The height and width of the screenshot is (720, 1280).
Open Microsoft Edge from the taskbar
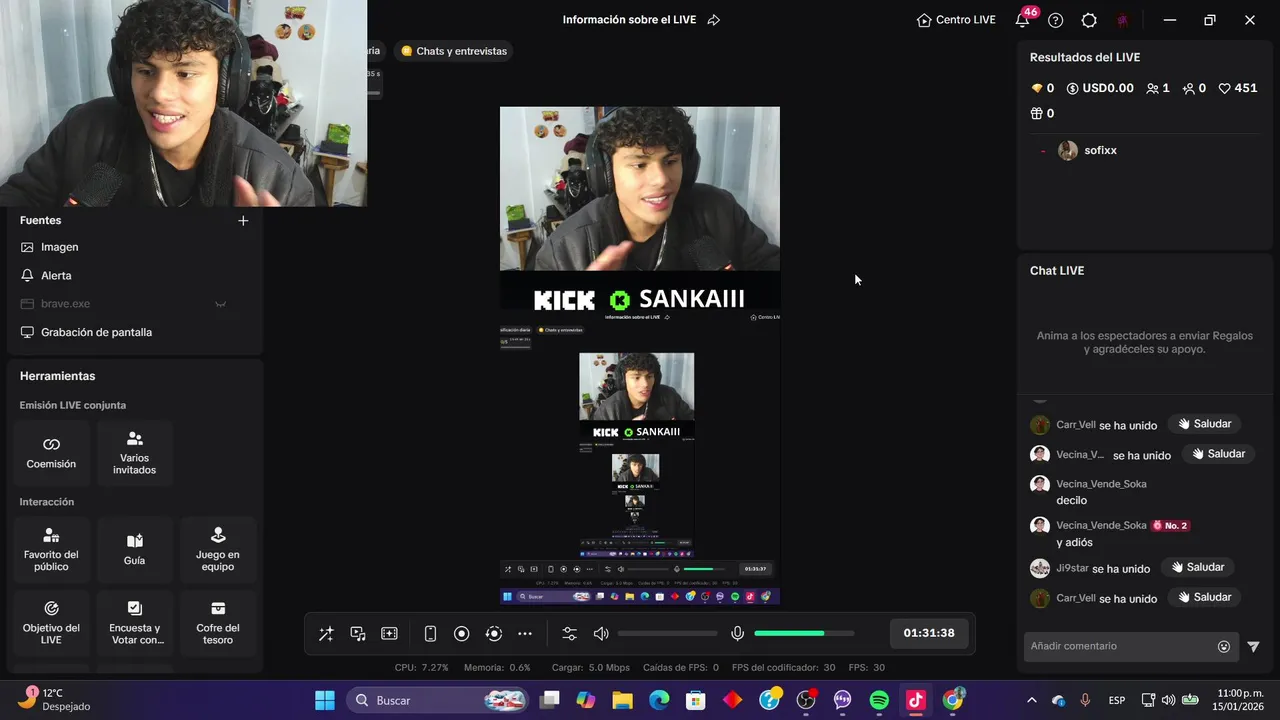click(659, 700)
